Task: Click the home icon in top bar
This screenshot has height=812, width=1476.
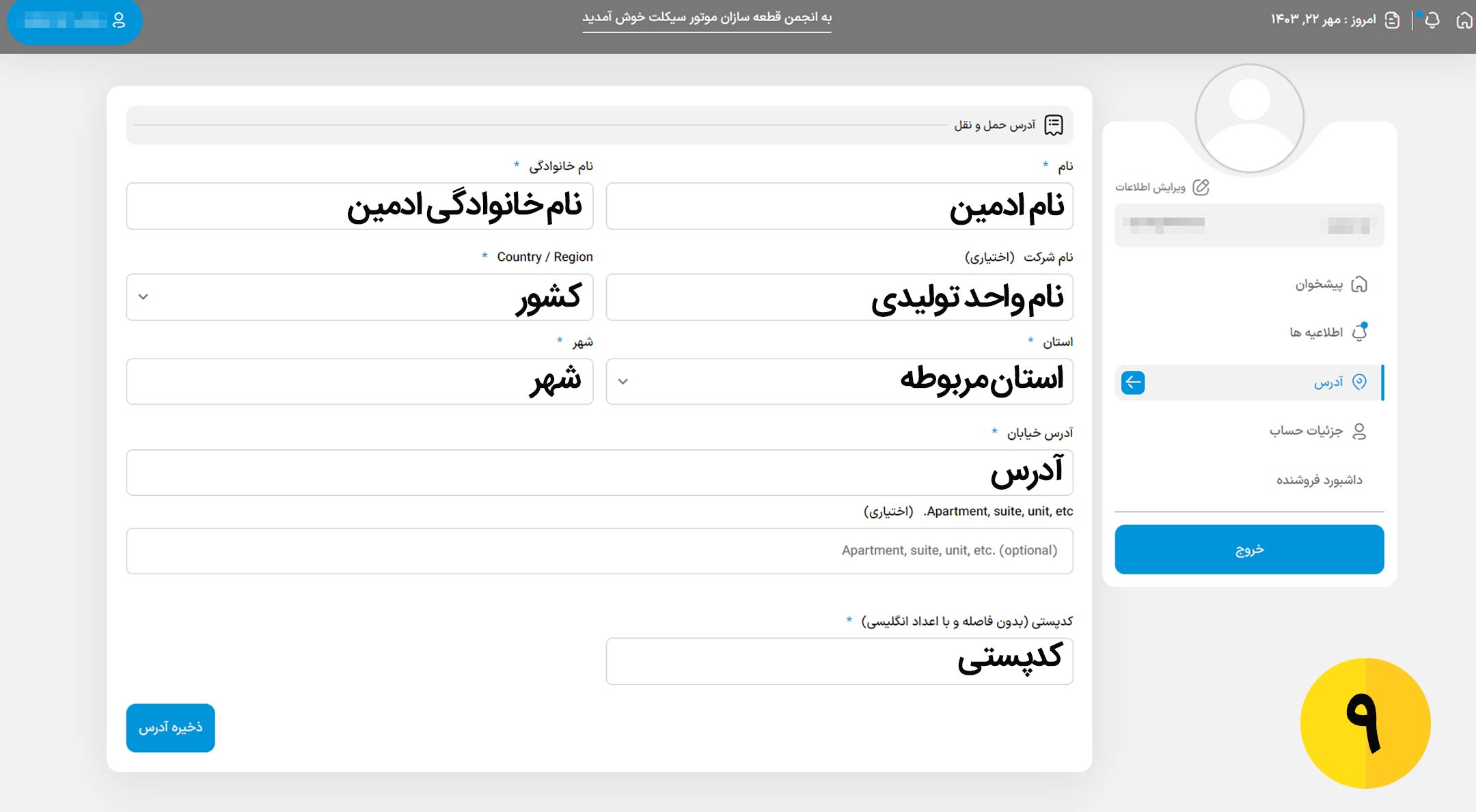Action: pos(1464,20)
